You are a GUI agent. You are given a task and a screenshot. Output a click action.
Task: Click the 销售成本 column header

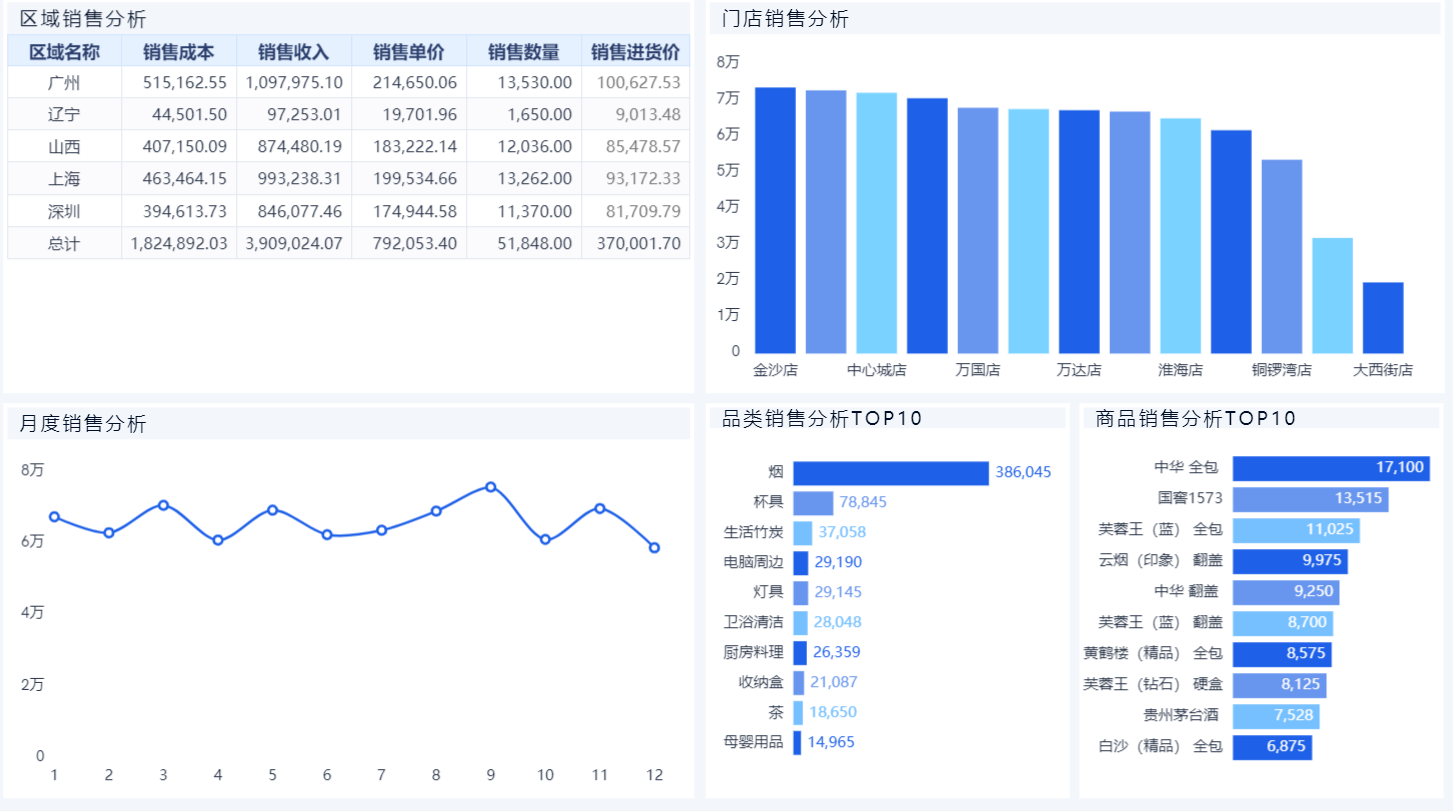179,52
